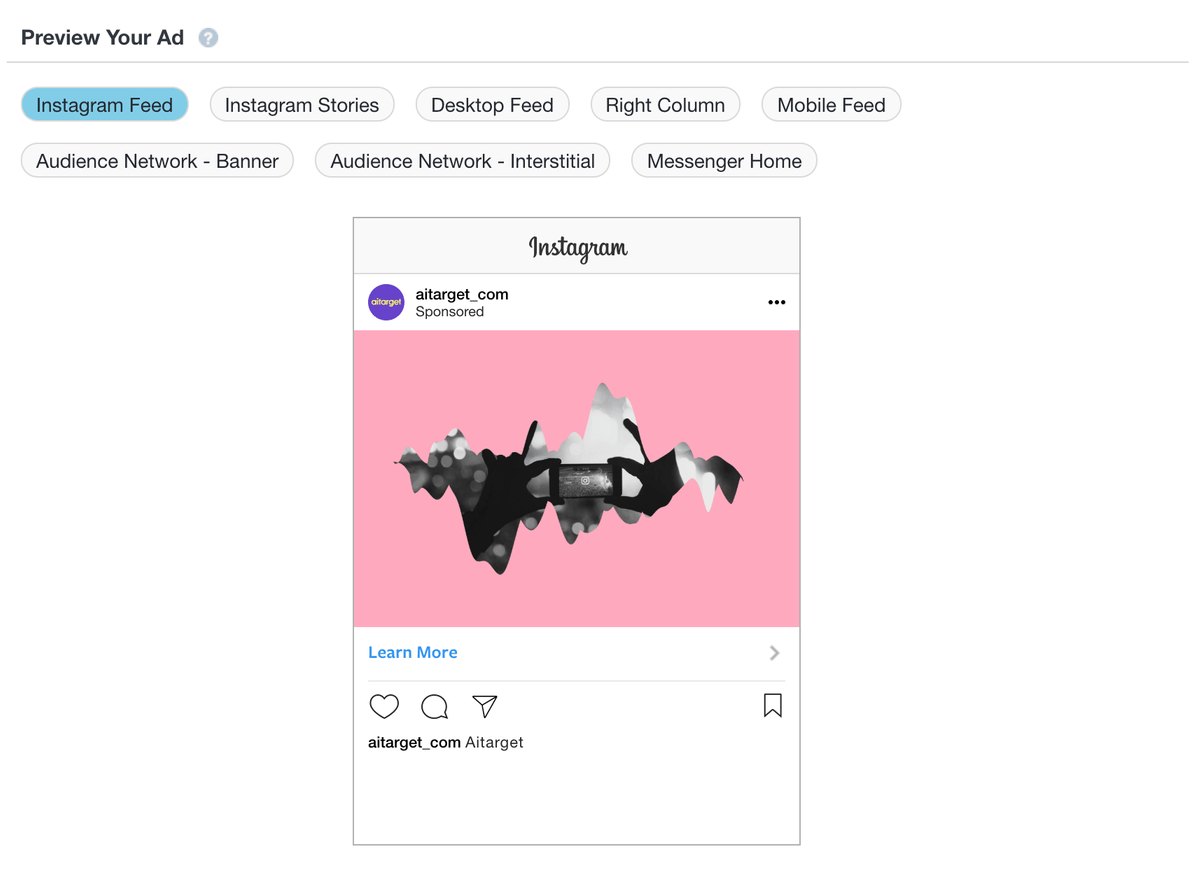1200x870 pixels.
Task: Click the Aitarget caption text
Action: pos(494,743)
